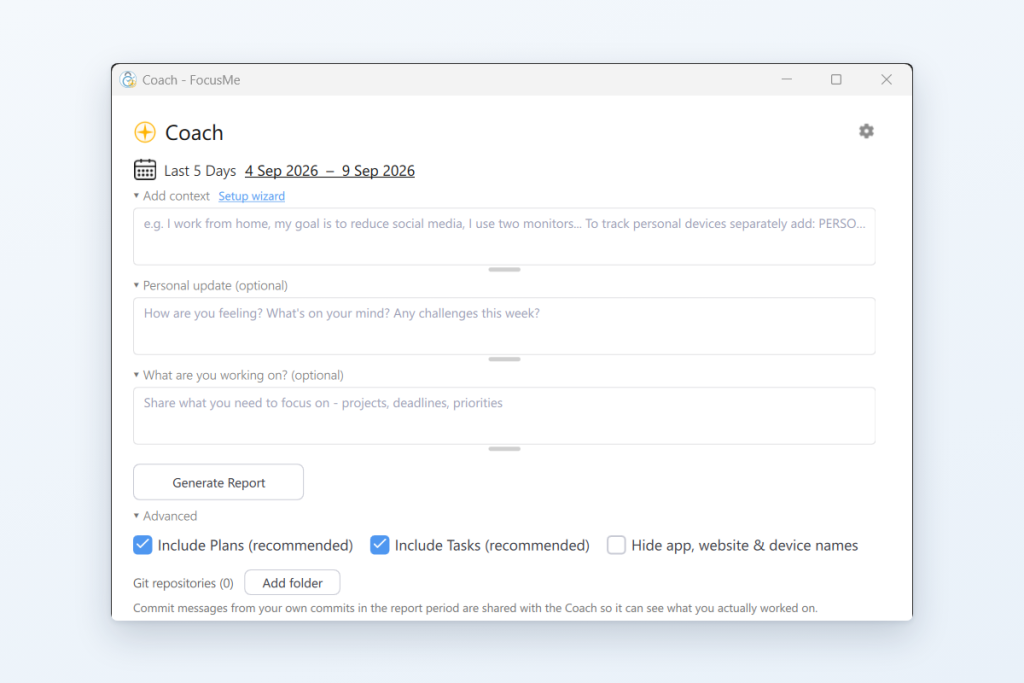Focus the What are you working on text box
The image size is (1024, 683).
pyautogui.click(x=504, y=416)
